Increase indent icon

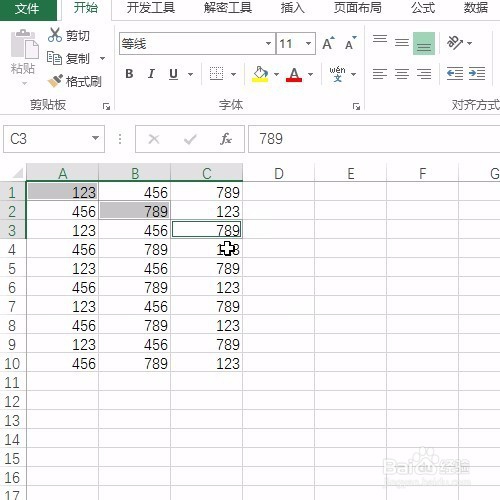477,74
